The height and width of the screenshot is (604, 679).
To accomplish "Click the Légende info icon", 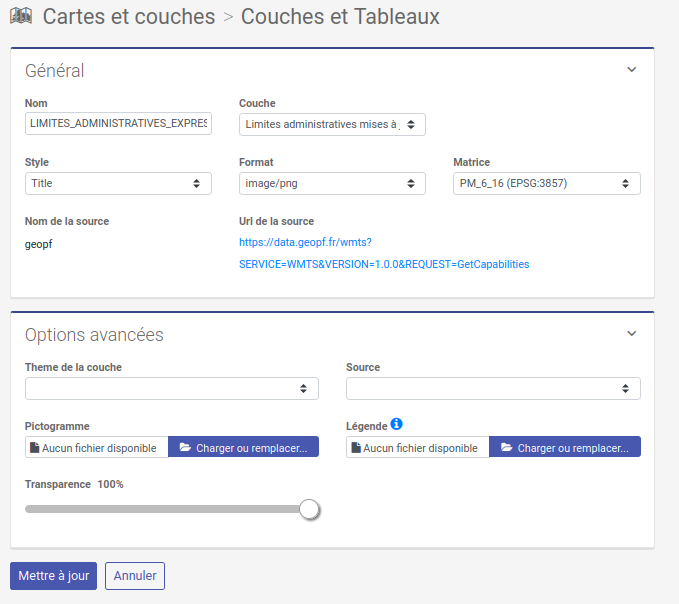I will click(396, 424).
